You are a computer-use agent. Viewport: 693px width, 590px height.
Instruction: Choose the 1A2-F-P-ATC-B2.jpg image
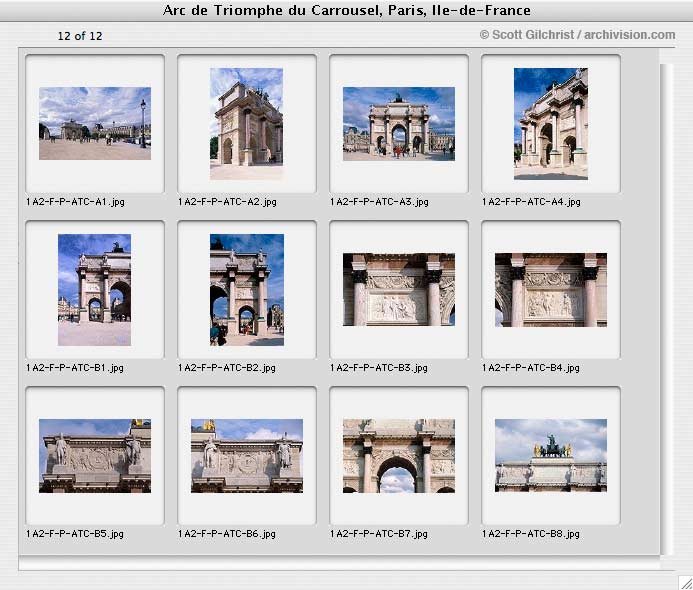(x=247, y=290)
